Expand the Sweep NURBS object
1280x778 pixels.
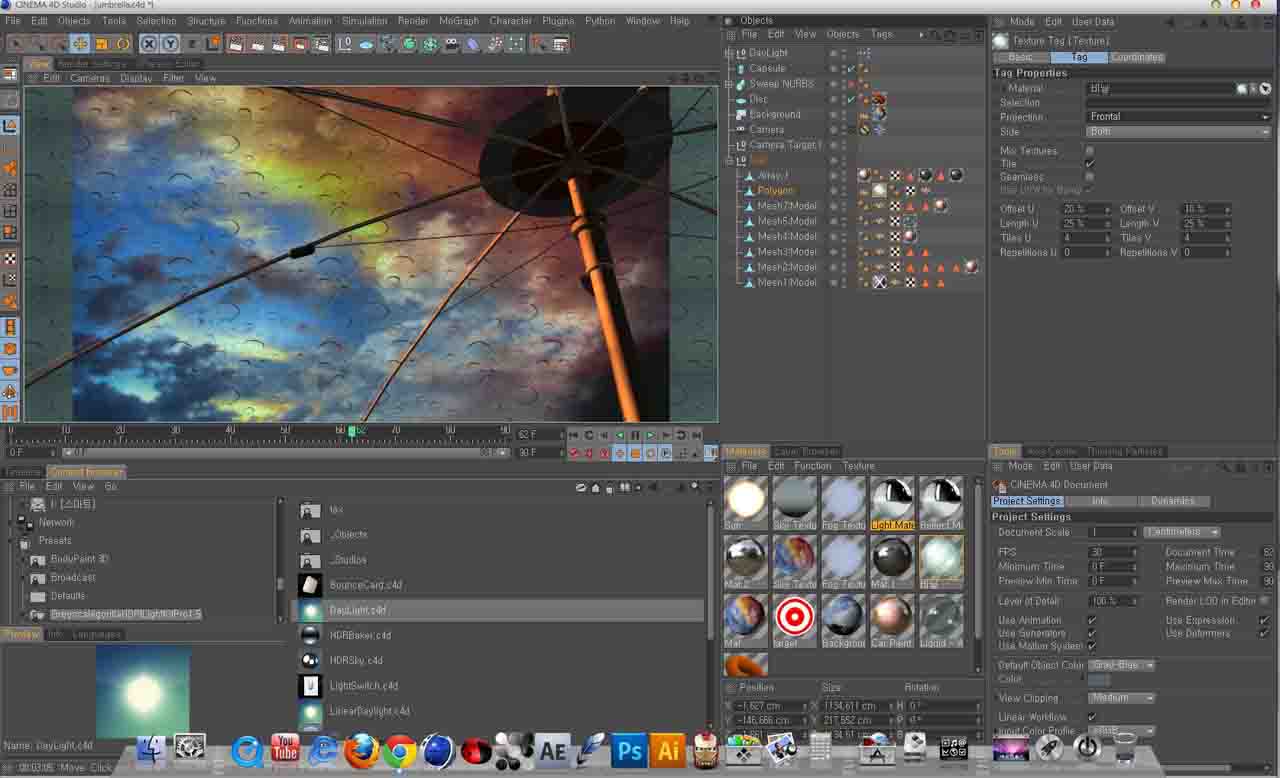pyautogui.click(x=729, y=84)
